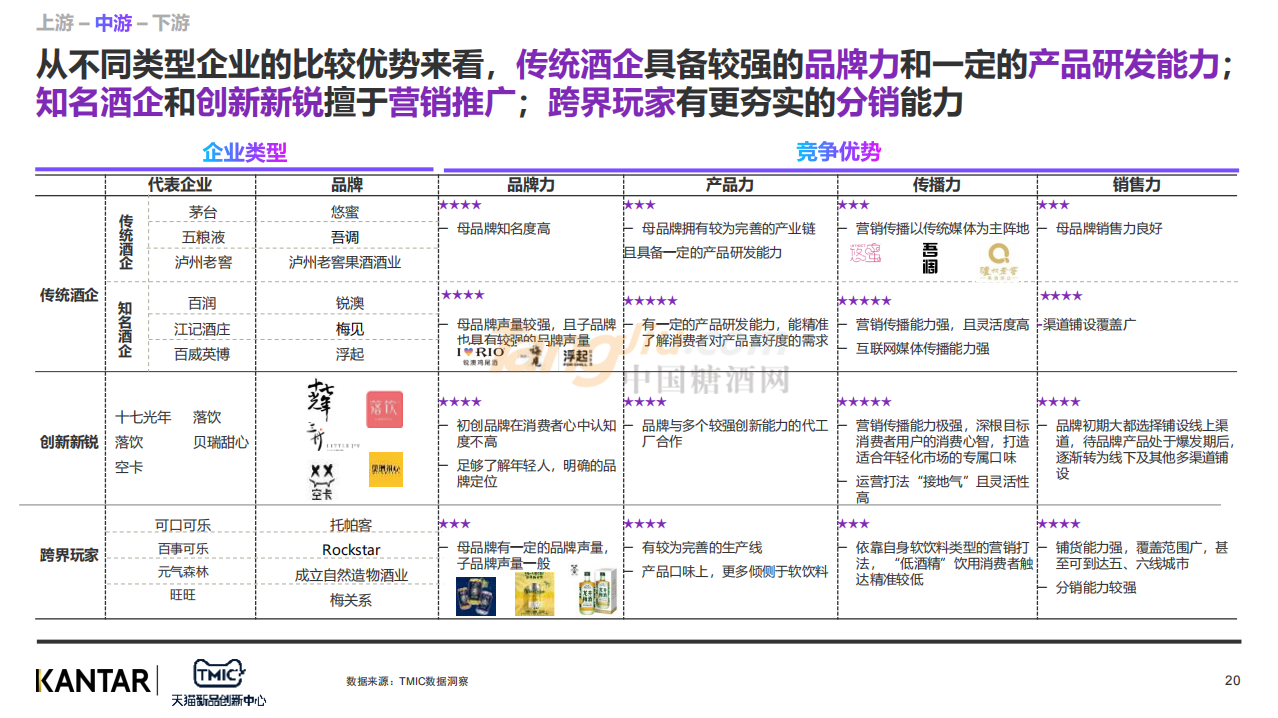Select the 锐澳 brand cell
The image size is (1278, 718).
pos(350,303)
